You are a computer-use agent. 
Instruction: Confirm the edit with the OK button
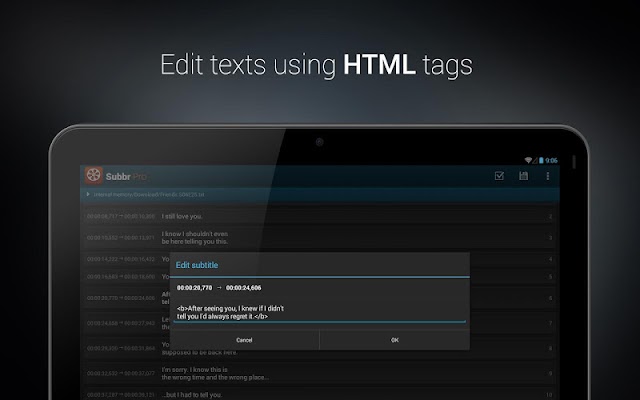[x=395, y=340]
